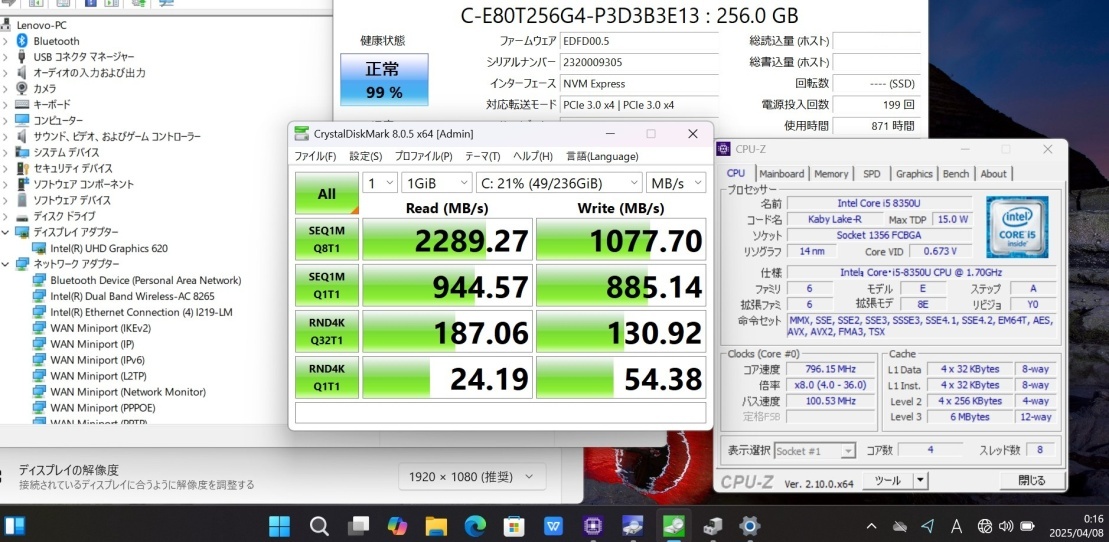Viewport: 1109px width, 542px height.
Task: Switch to Device Manager taskbar icon
Action: coord(711,526)
